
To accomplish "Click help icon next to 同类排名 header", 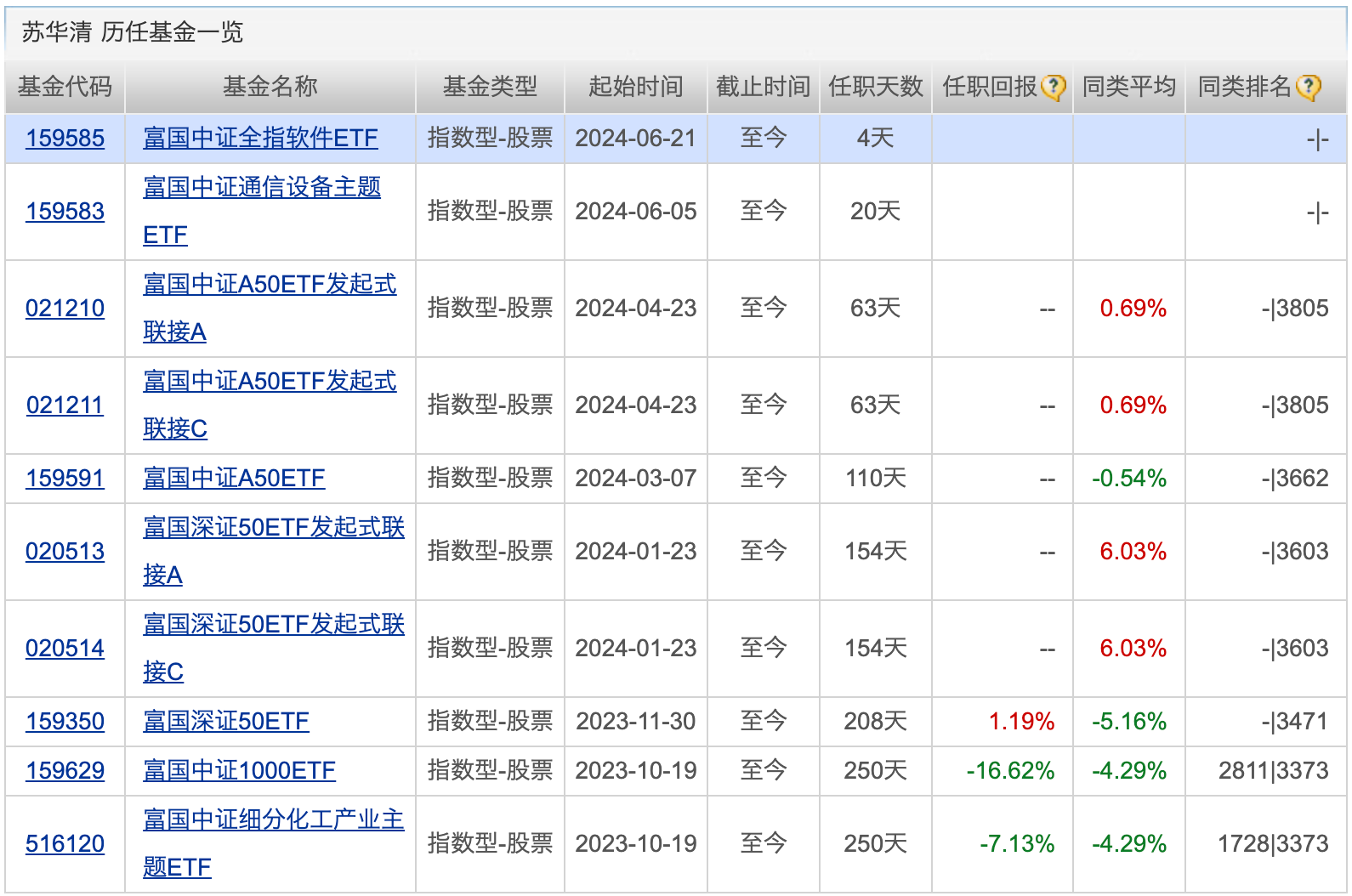I will tap(1309, 87).
